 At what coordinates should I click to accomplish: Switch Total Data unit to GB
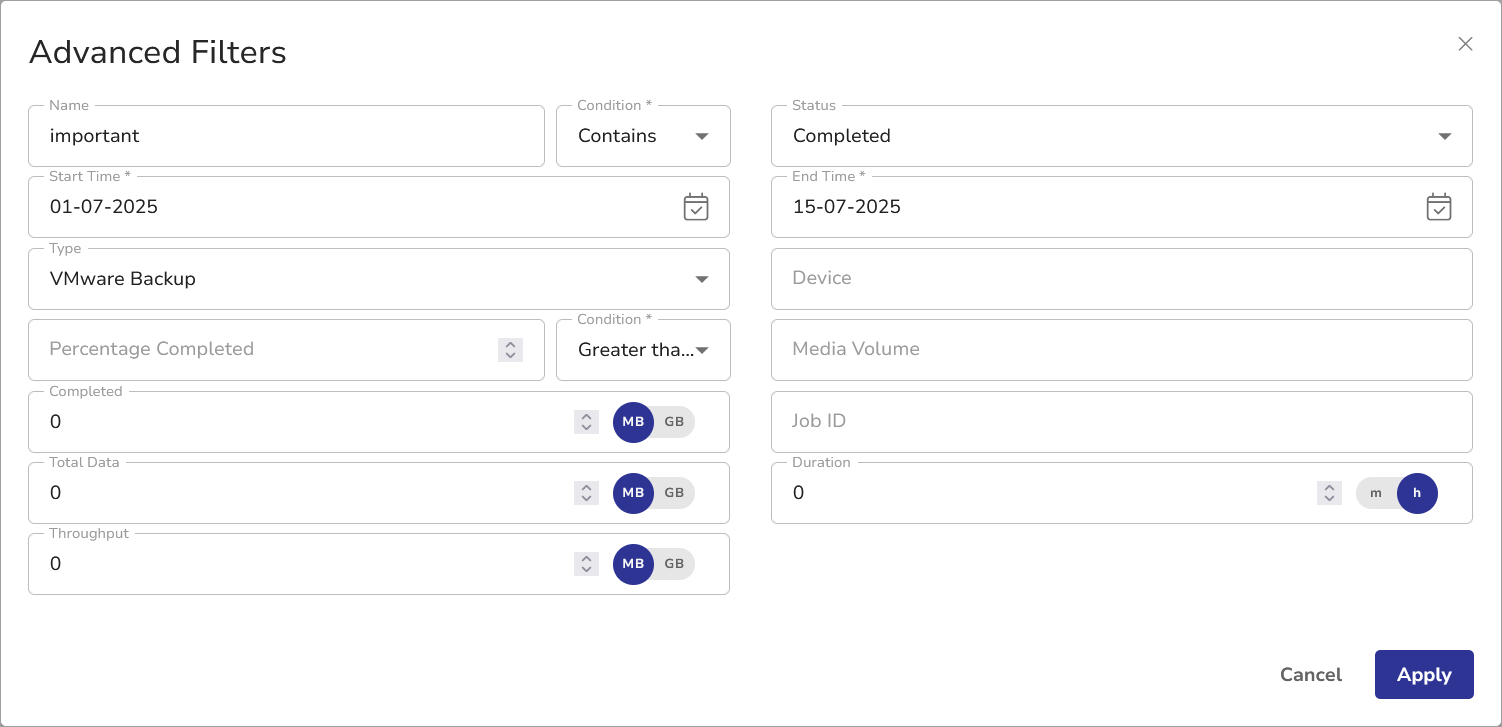(675, 493)
